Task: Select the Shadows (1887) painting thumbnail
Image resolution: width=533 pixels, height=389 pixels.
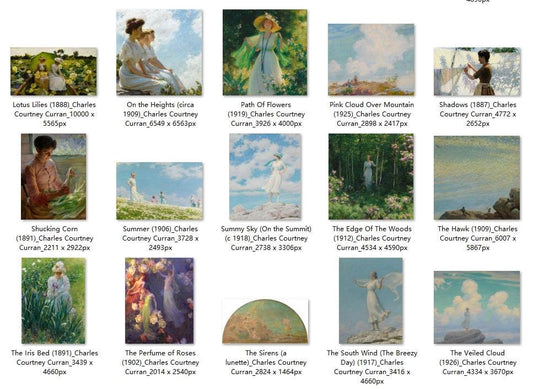Action: (x=477, y=71)
